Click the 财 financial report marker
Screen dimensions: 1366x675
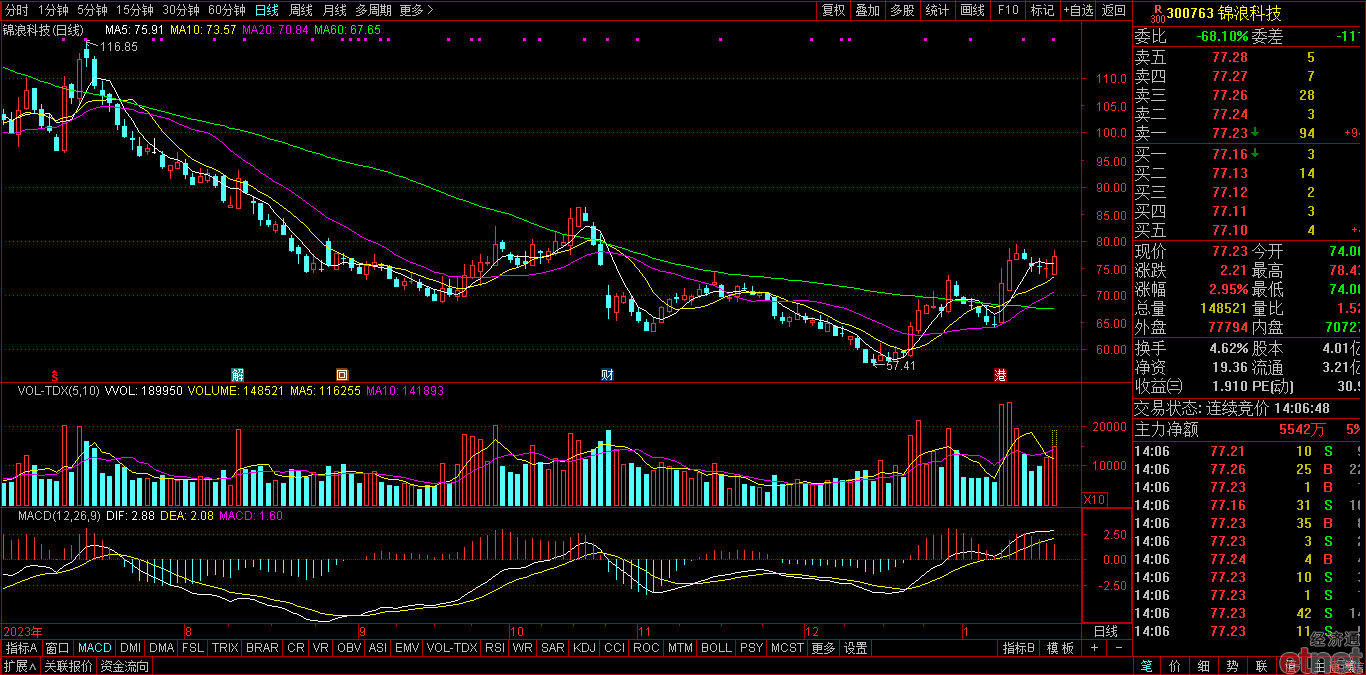pos(607,374)
